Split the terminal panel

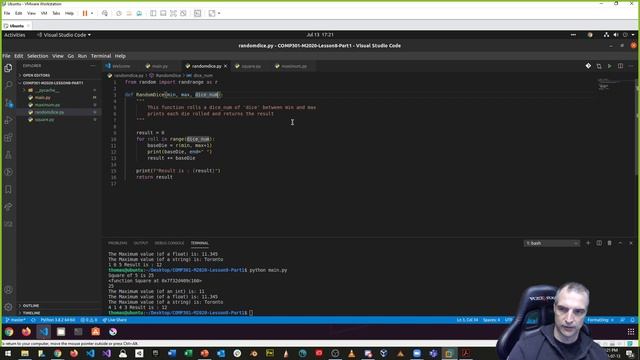[x=599, y=243]
